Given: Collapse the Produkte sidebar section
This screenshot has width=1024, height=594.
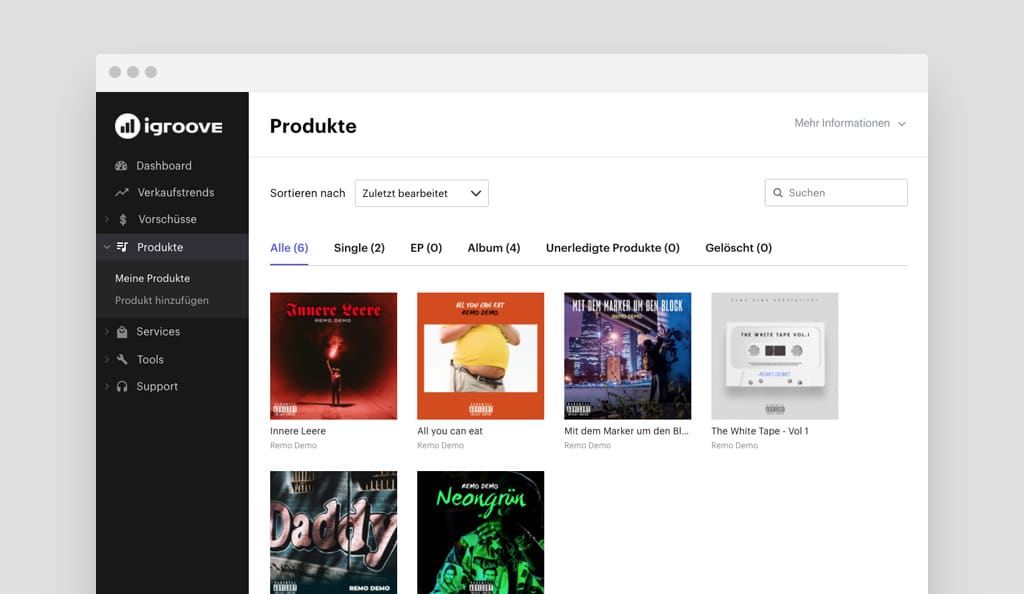Looking at the screenshot, I should pyautogui.click(x=107, y=247).
